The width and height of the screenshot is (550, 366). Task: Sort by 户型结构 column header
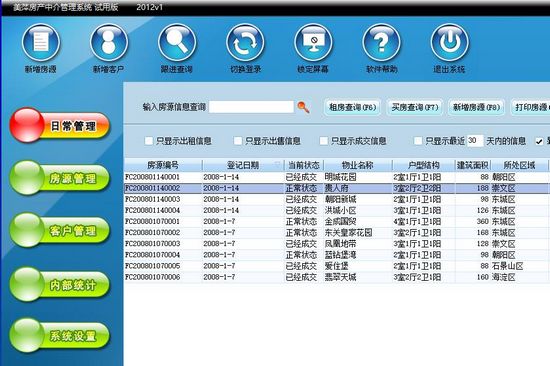(423, 165)
